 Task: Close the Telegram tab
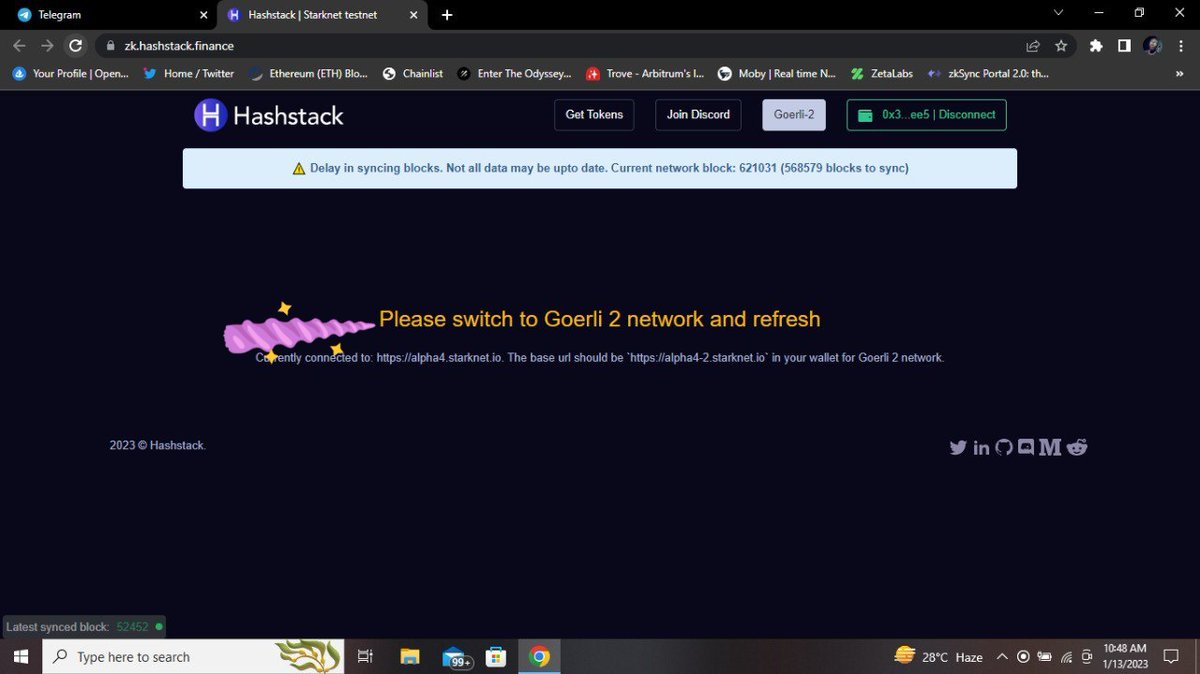coord(203,15)
